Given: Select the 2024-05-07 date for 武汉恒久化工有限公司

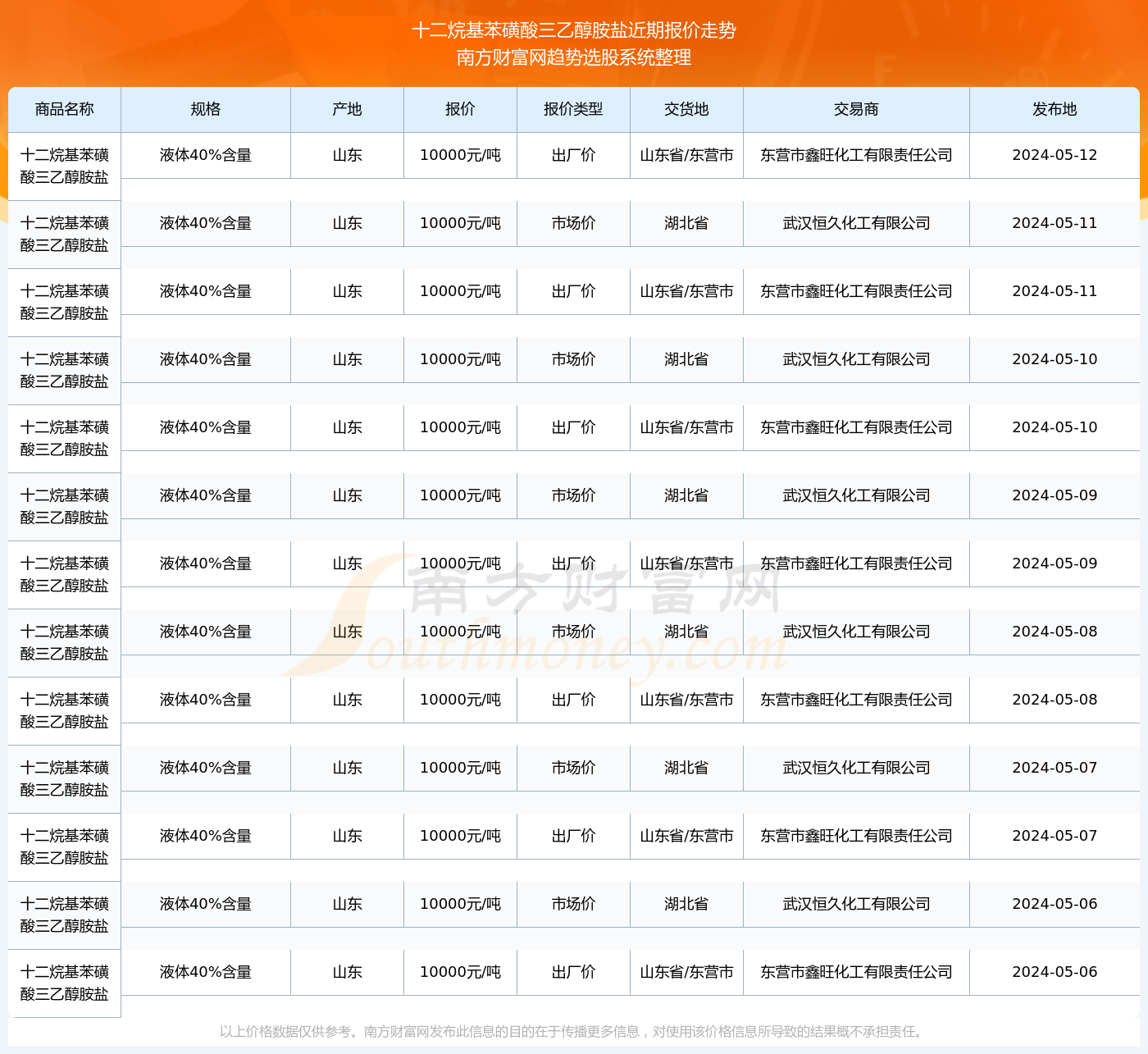Looking at the screenshot, I should tap(1055, 768).
